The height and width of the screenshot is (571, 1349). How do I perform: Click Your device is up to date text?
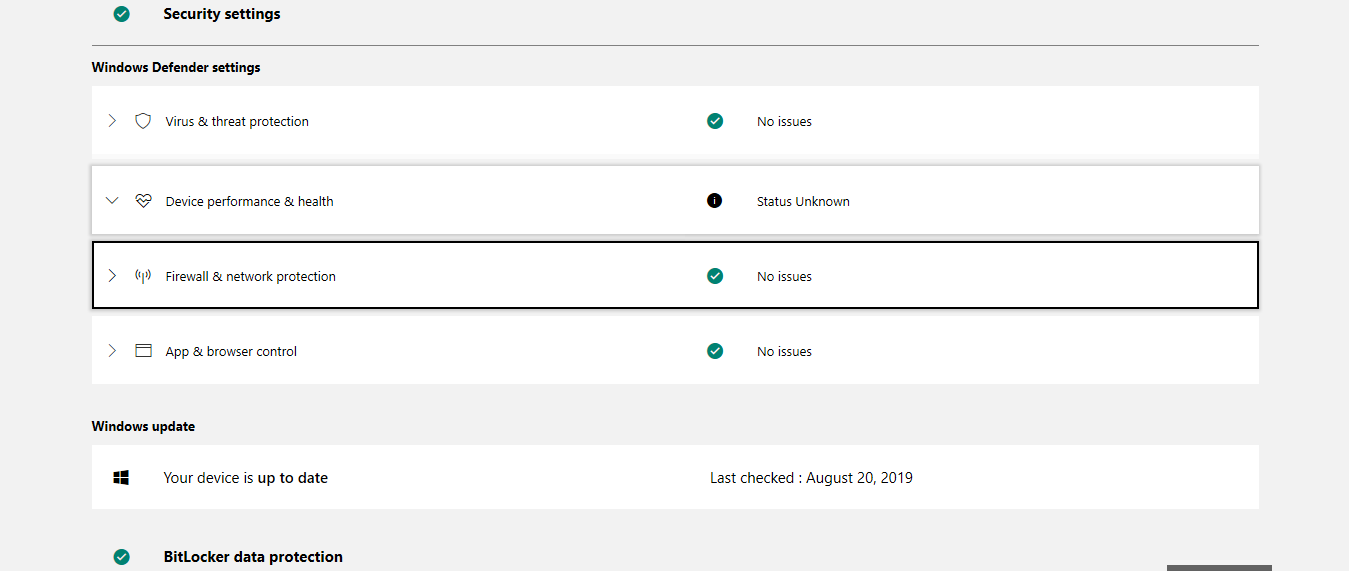pos(245,478)
